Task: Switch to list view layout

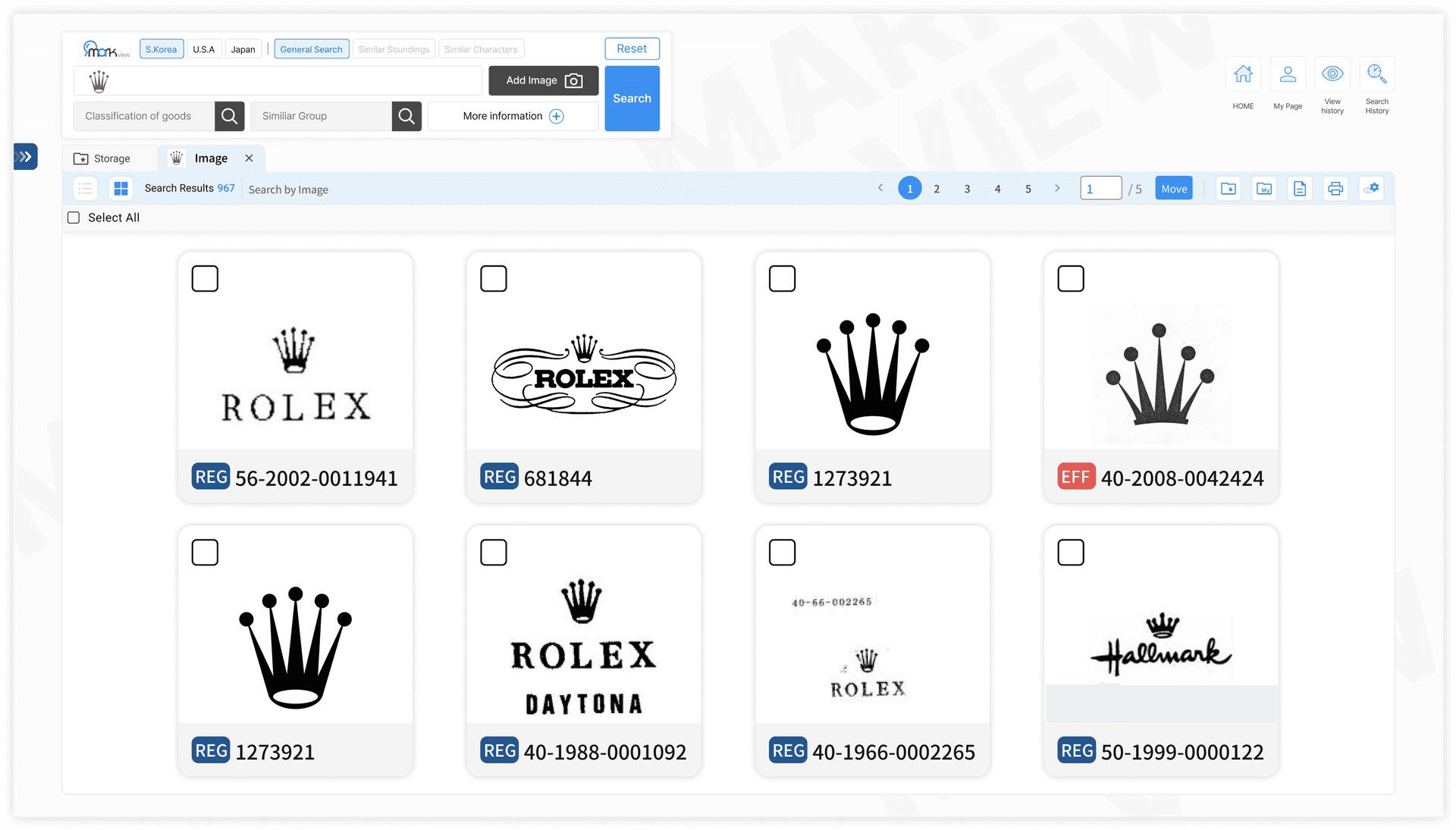Action: [86, 188]
